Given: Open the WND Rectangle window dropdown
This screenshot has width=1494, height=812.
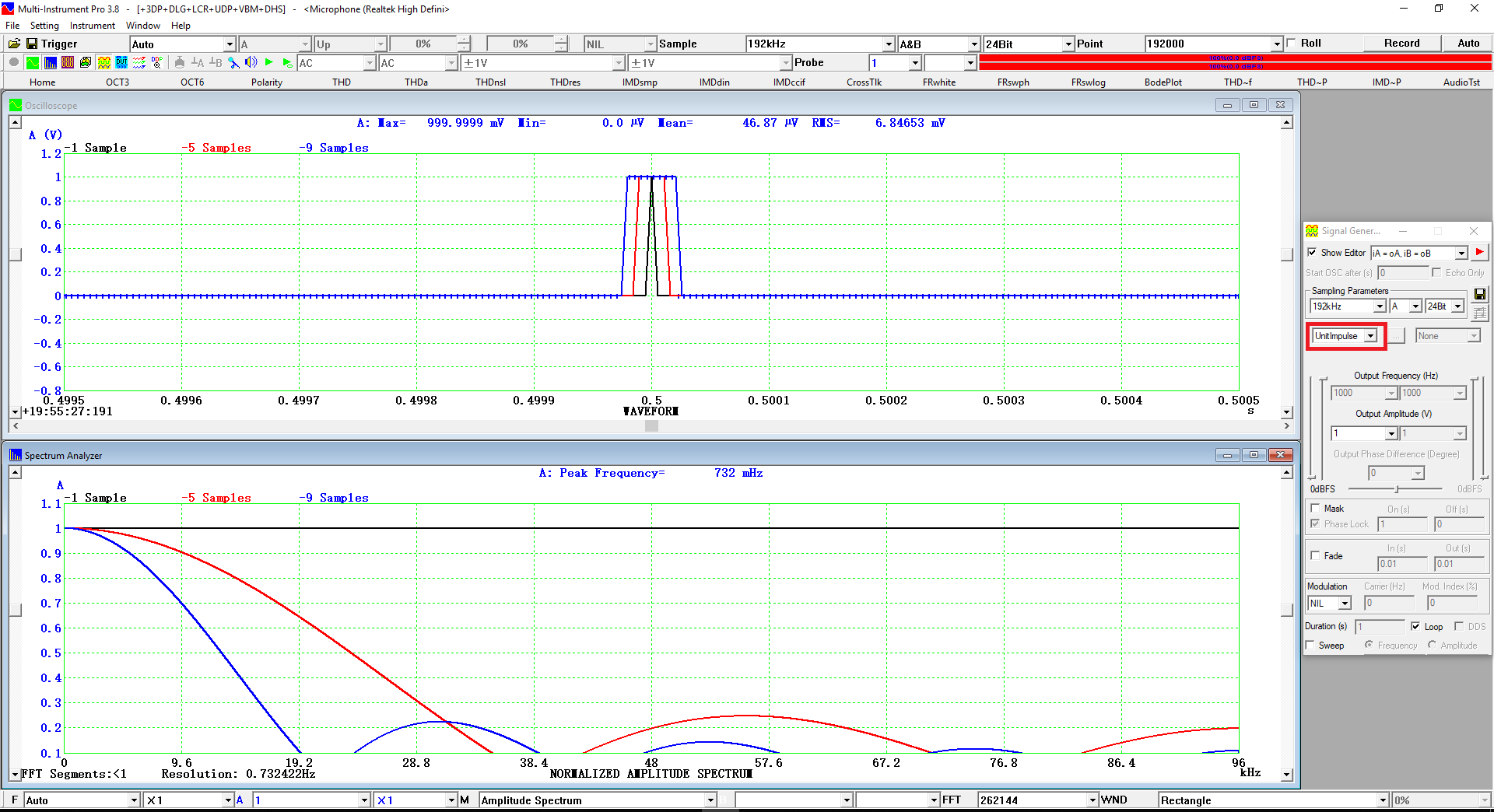Looking at the screenshot, I should (x=1382, y=800).
